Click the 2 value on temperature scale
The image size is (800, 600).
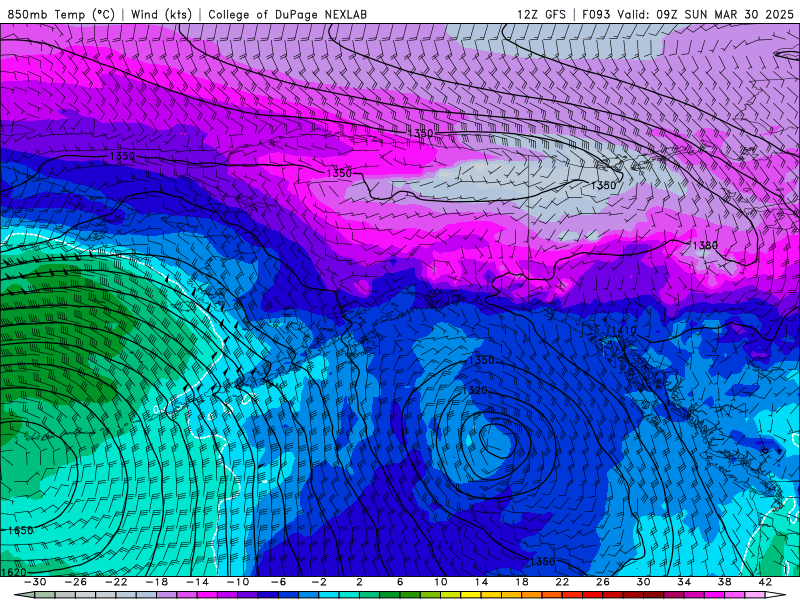pos(360,582)
